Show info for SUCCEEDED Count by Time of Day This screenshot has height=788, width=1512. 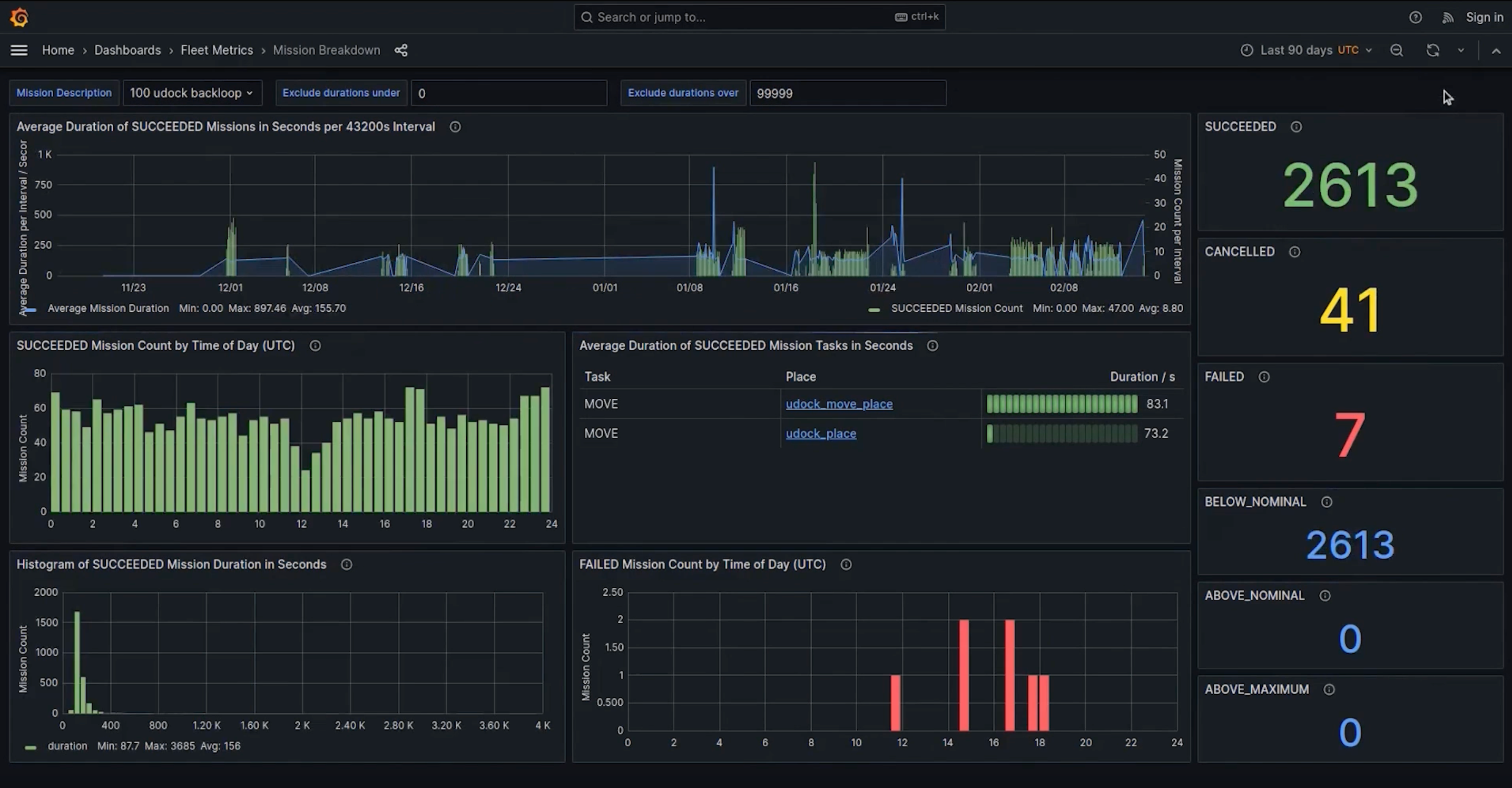click(x=315, y=346)
